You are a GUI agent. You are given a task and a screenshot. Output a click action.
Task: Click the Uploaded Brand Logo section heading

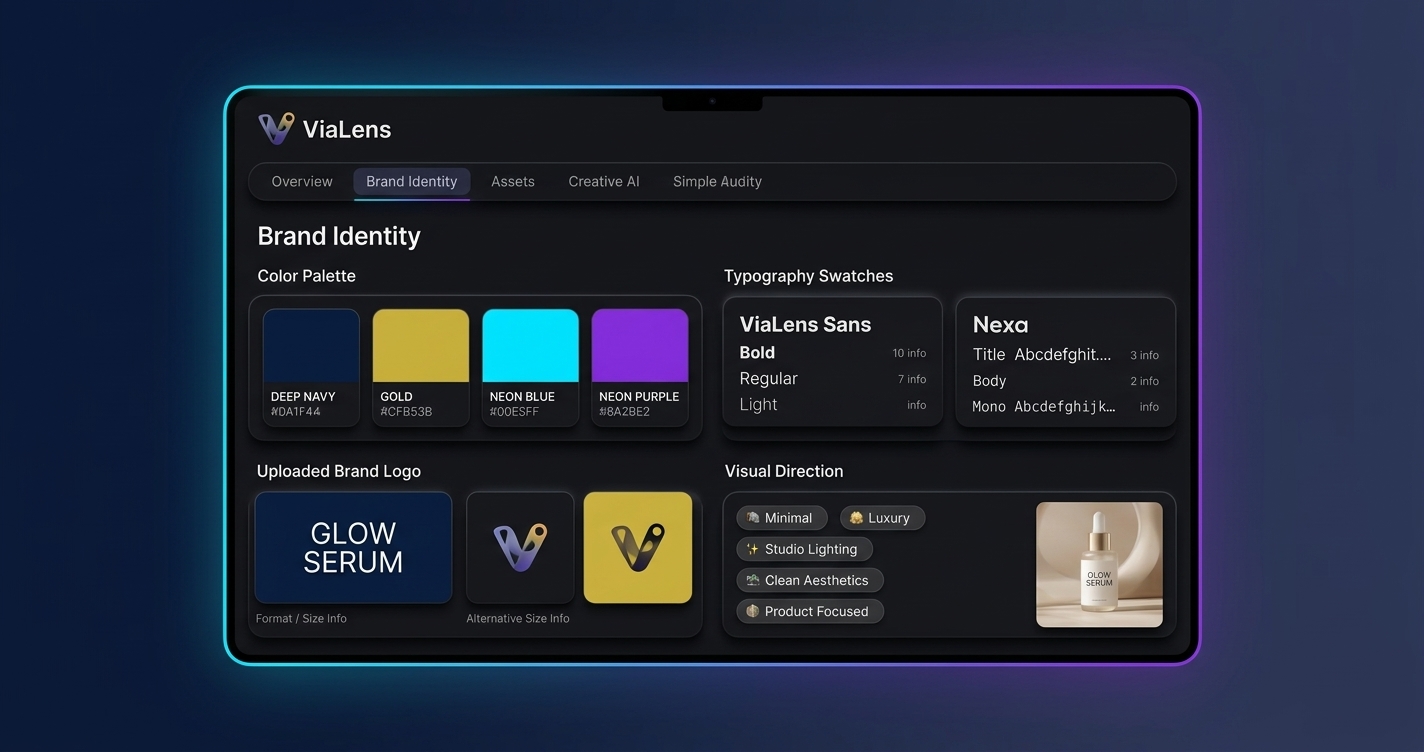coord(339,471)
